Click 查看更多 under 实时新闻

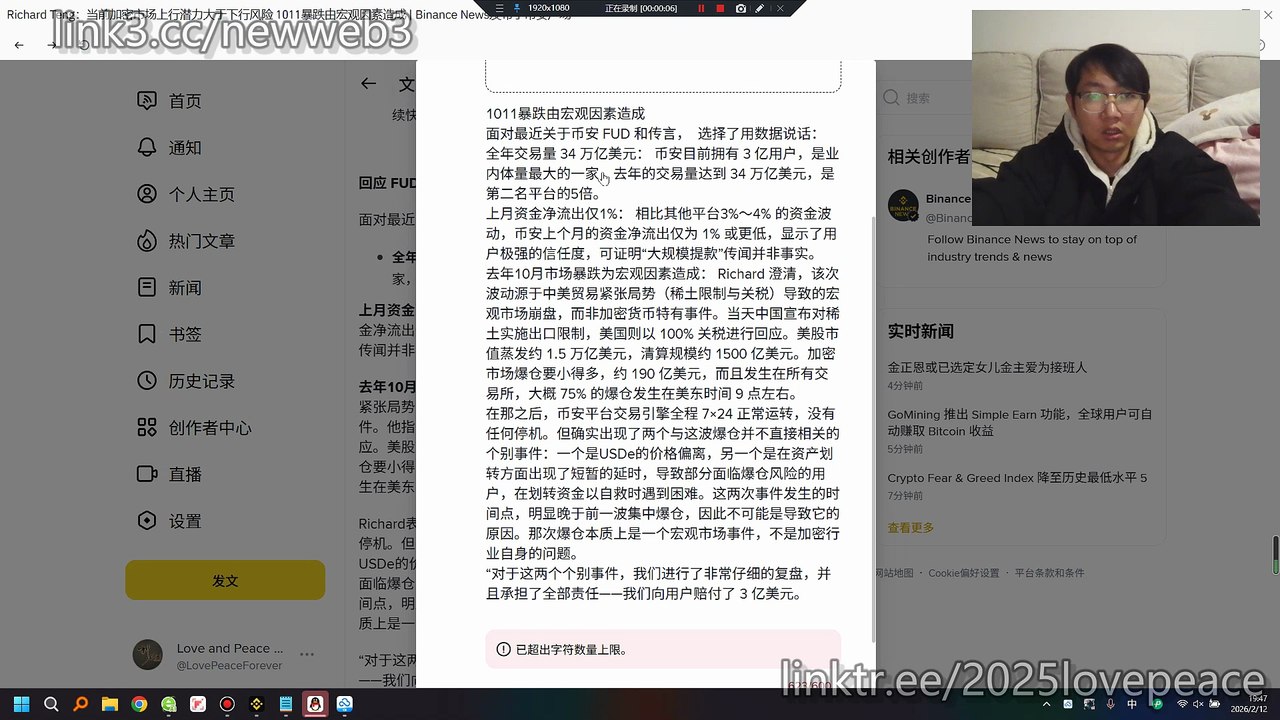[910, 527]
